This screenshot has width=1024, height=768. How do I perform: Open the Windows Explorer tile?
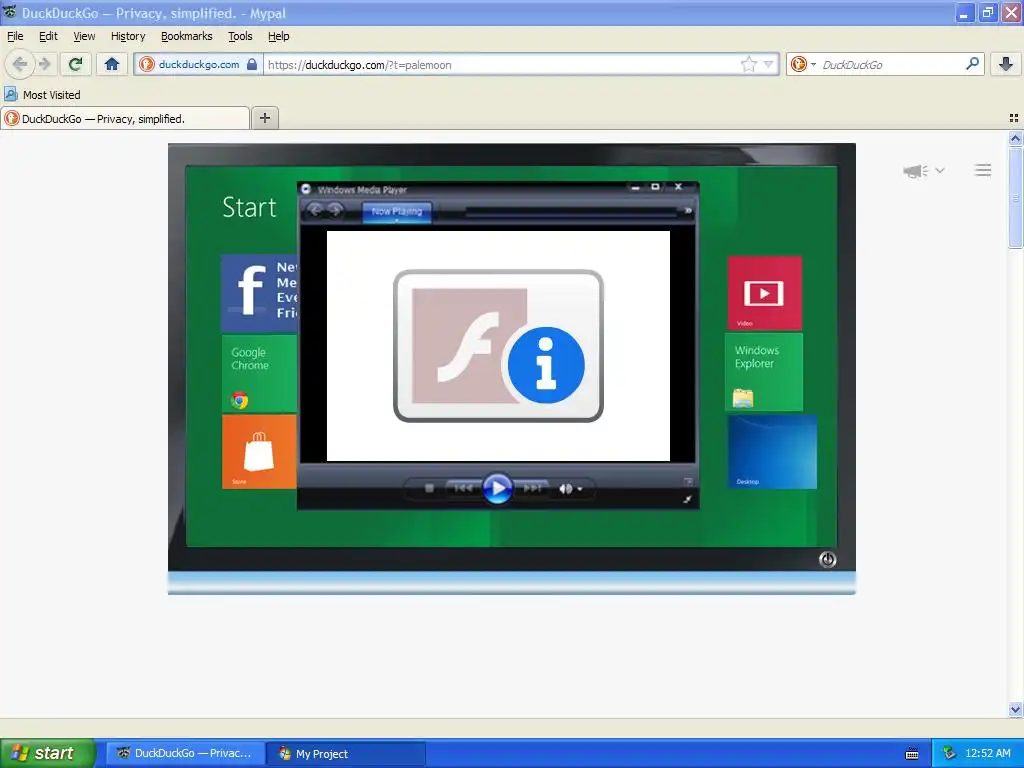(764, 372)
